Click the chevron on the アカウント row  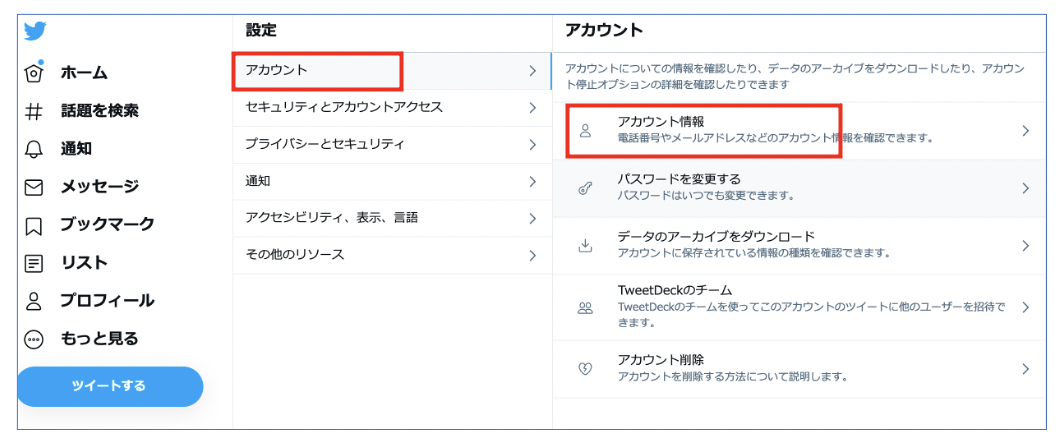(532, 70)
